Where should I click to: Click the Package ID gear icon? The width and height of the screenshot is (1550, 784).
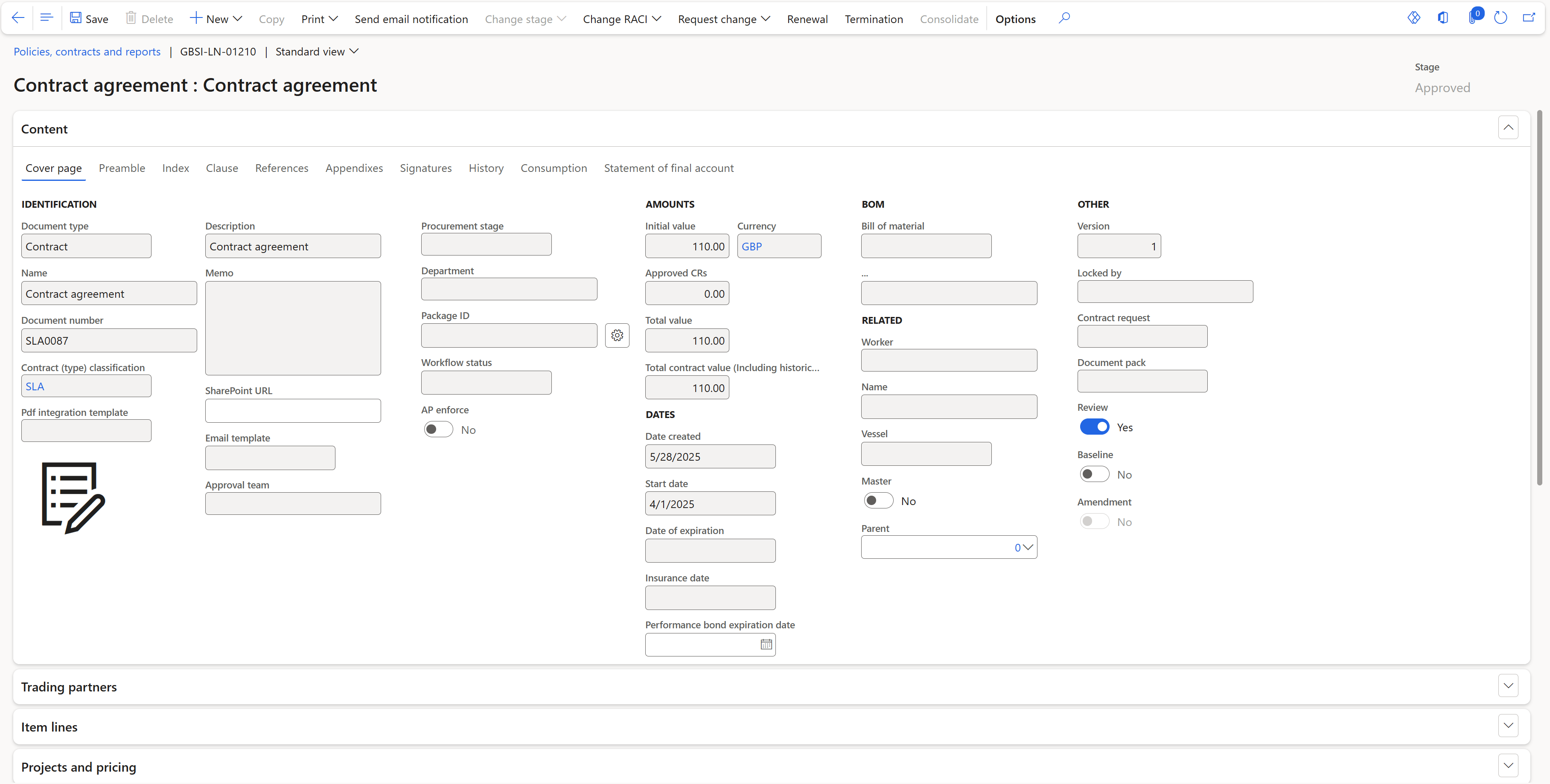tap(617, 336)
